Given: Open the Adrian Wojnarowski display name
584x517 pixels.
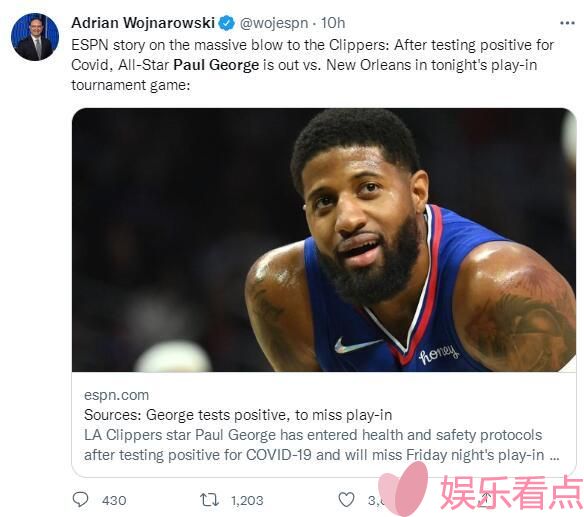Looking at the screenshot, I should click(143, 23).
